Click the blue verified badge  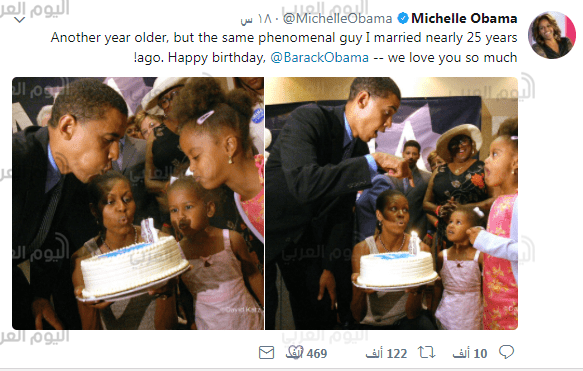pos(403,18)
